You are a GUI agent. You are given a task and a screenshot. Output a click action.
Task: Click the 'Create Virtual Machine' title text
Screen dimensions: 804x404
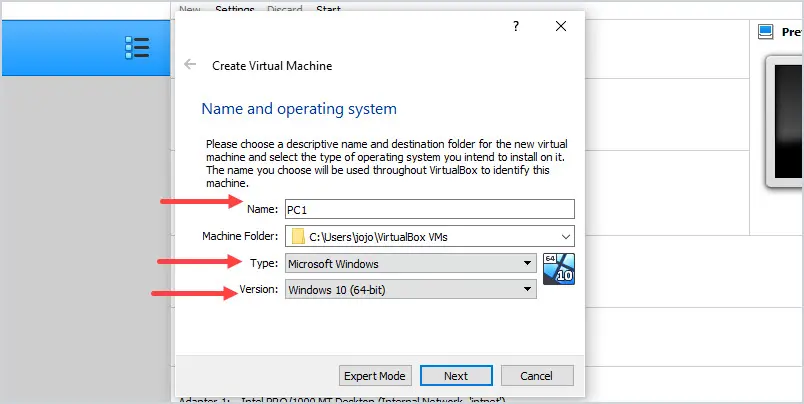[272, 66]
